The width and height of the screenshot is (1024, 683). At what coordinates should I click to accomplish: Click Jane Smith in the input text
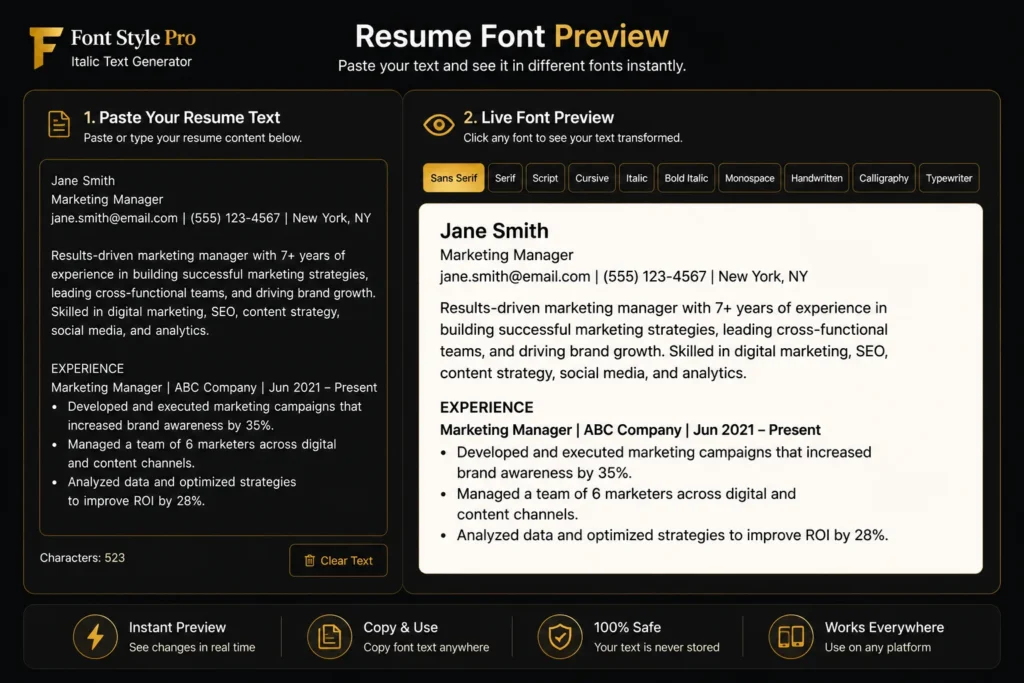[83, 180]
